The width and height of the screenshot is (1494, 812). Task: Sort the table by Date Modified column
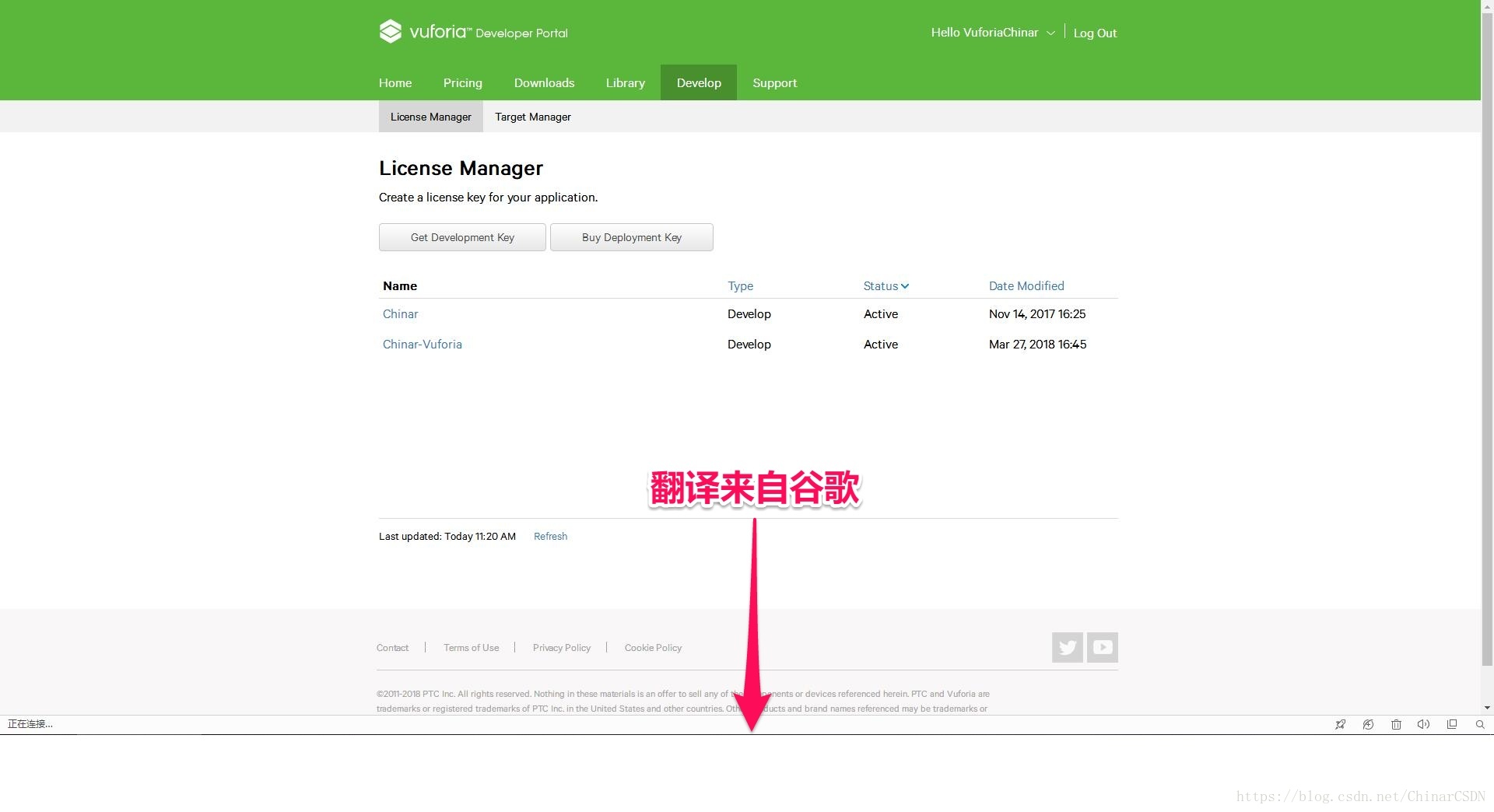pos(1026,286)
